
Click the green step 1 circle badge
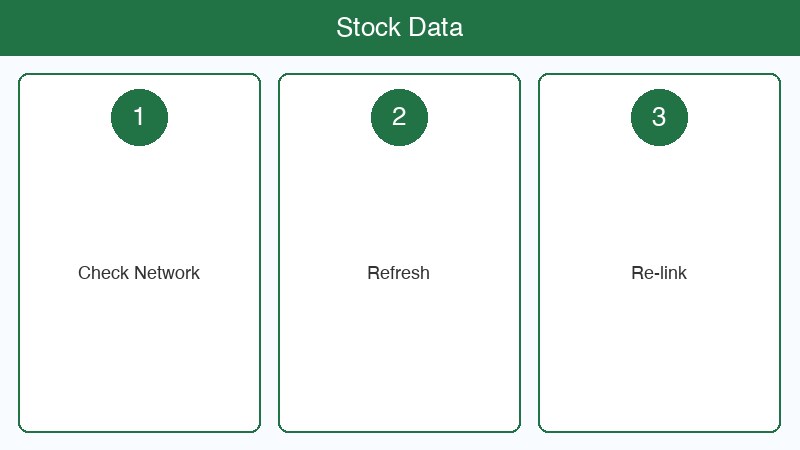(139, 117)
